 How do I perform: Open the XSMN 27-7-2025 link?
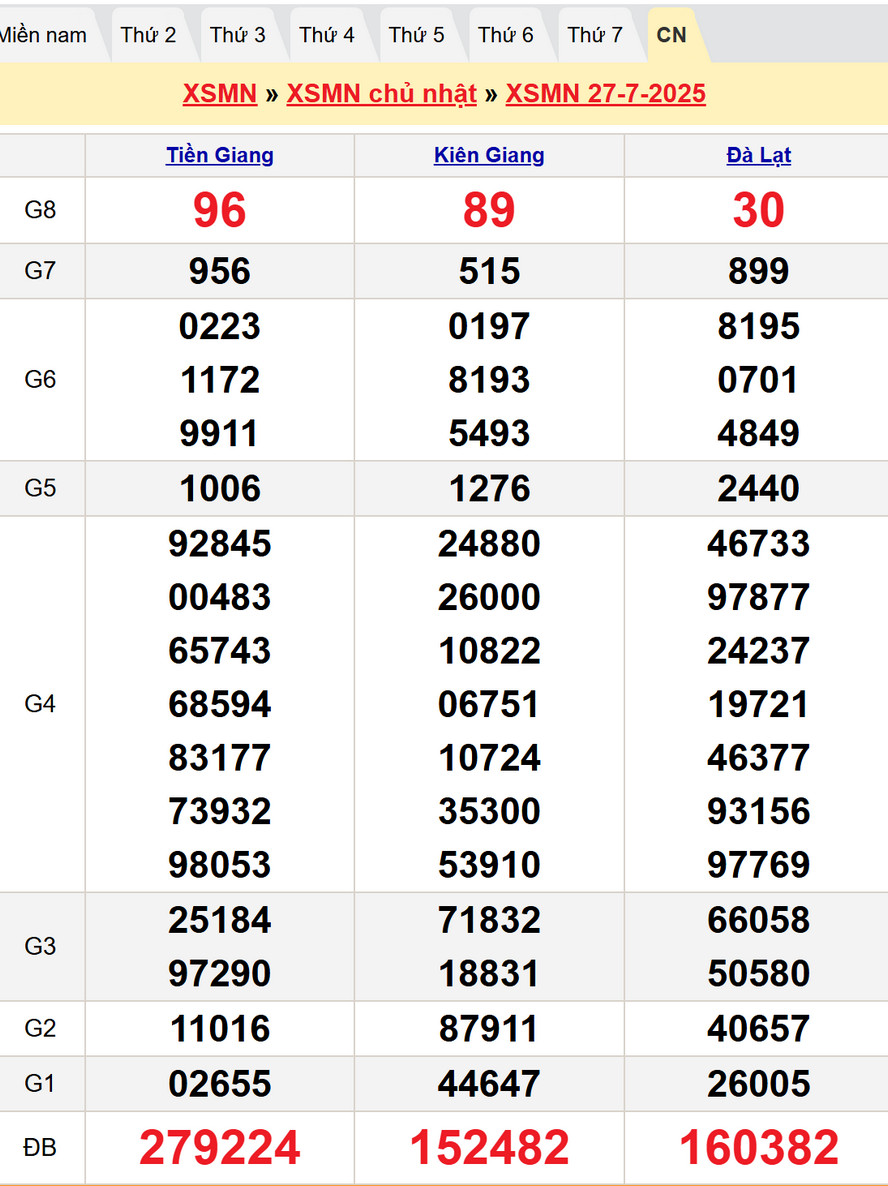(605, 94)
